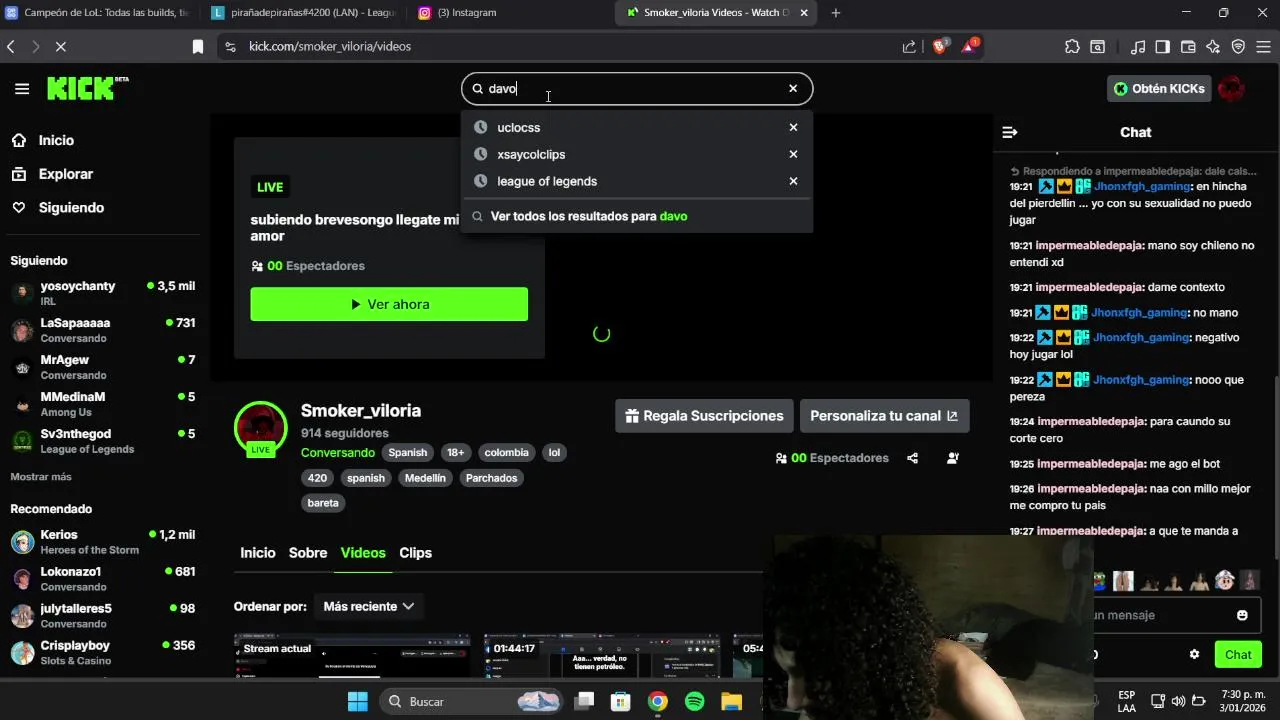
Task: Switch to the Clips tab
Action: (x=416, y=553)
